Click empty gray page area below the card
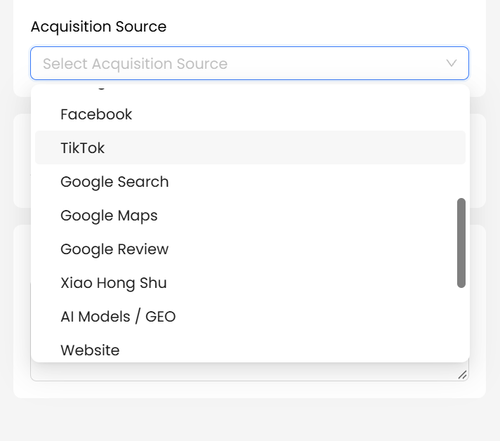Image resolution: width=500 pixels, height=441 pixels. 250,420
